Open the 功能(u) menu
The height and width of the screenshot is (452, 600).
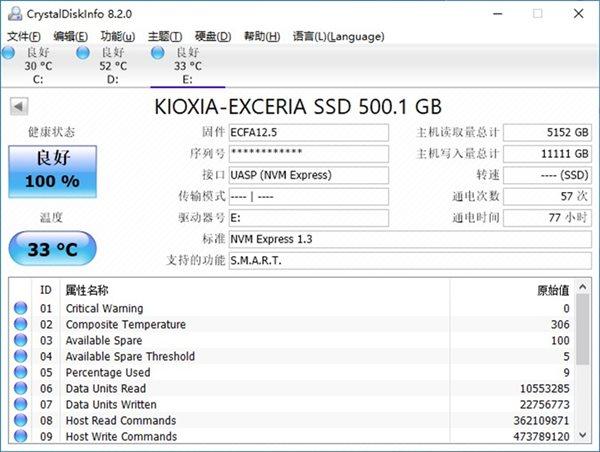pyautogui.click(x=118, y=36)
